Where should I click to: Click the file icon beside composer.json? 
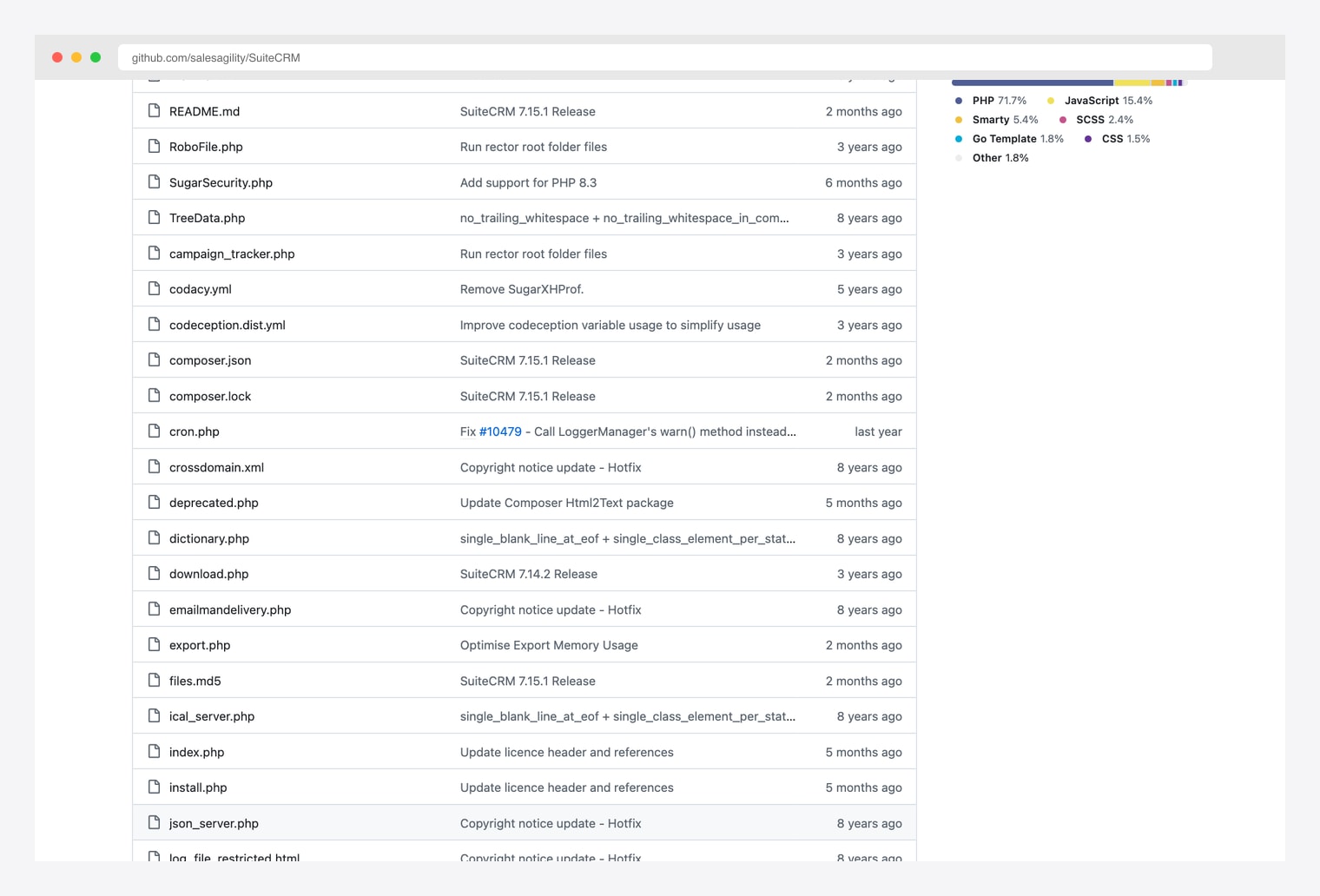click(x=154, y=359)
